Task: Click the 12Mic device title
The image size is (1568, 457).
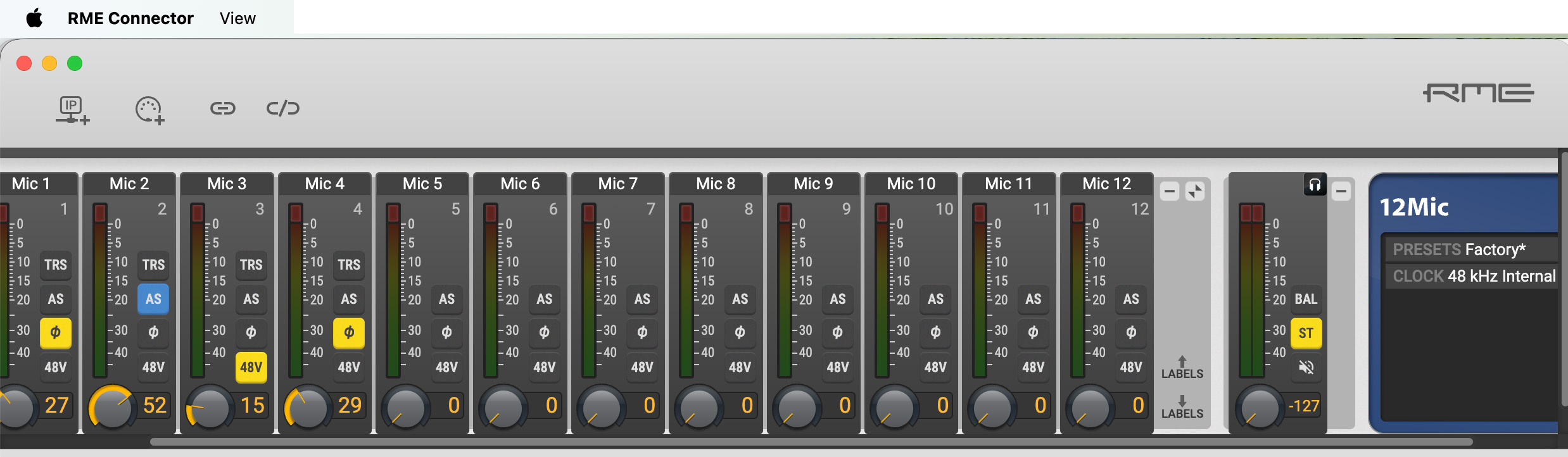Action: coord(1414,207)
